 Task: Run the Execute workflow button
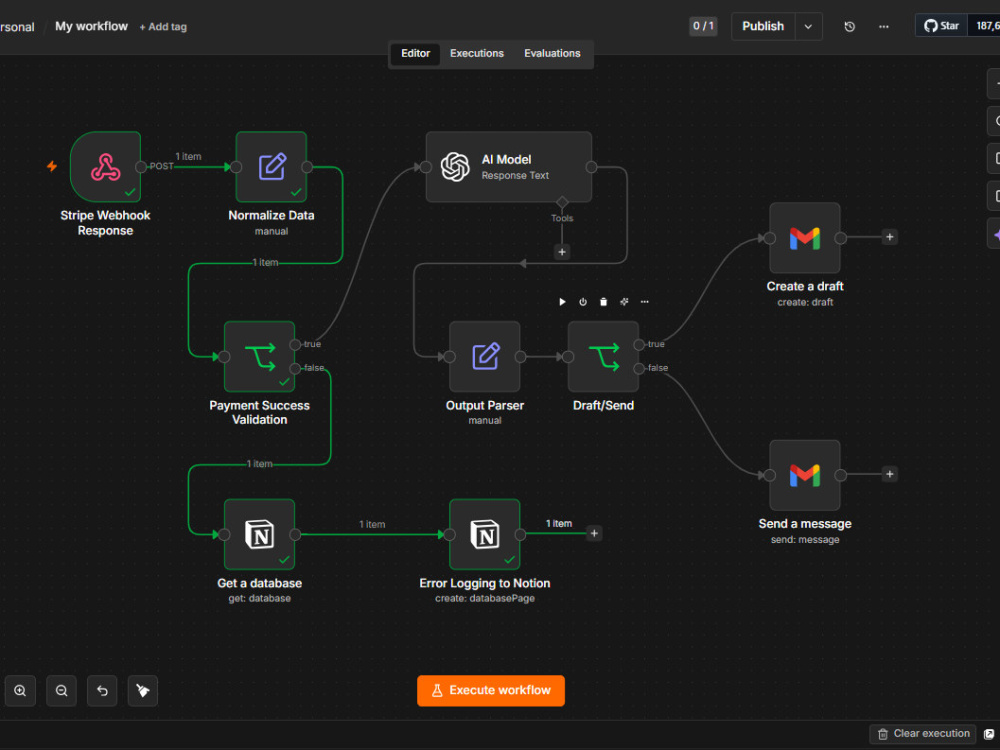click(x=490, y=691)
